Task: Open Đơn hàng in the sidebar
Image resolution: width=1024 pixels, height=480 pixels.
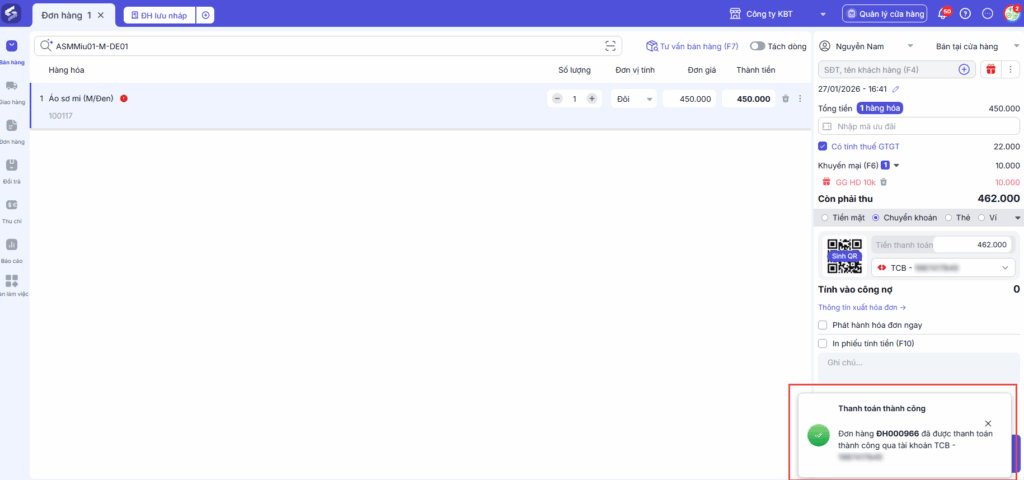Action: pyautogui.click(x=12, y=132)
